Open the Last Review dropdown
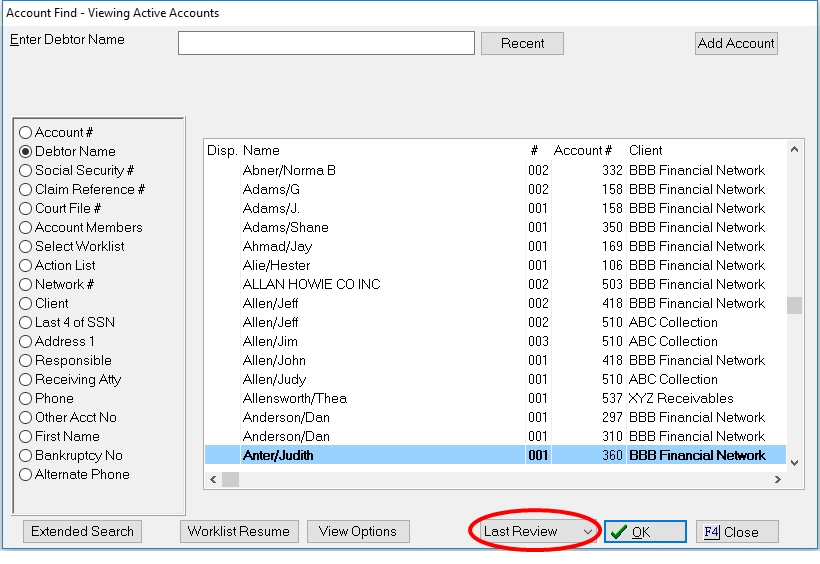The width and height of the screenshot is (820, 564). point(538,532)
